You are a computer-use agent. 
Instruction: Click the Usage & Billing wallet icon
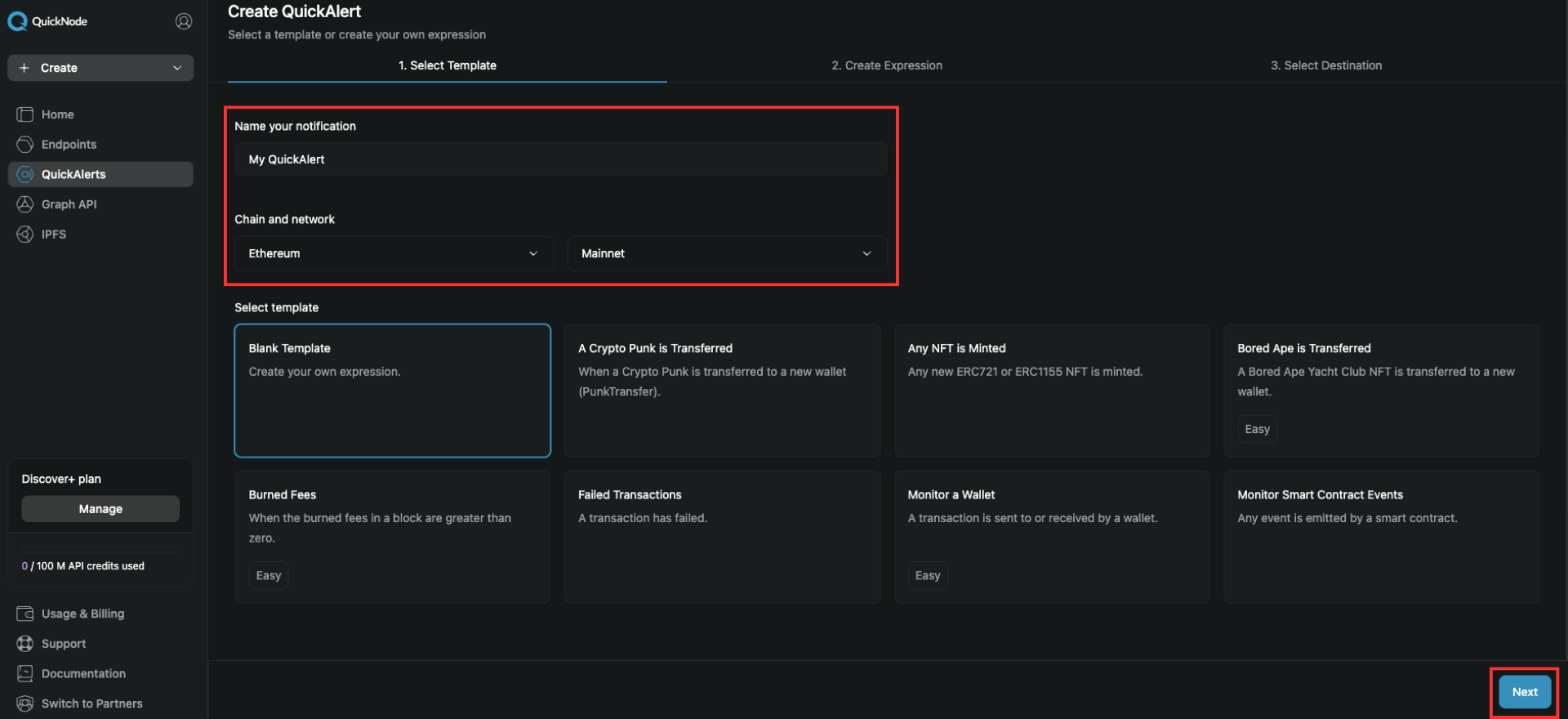pos(25,614)
